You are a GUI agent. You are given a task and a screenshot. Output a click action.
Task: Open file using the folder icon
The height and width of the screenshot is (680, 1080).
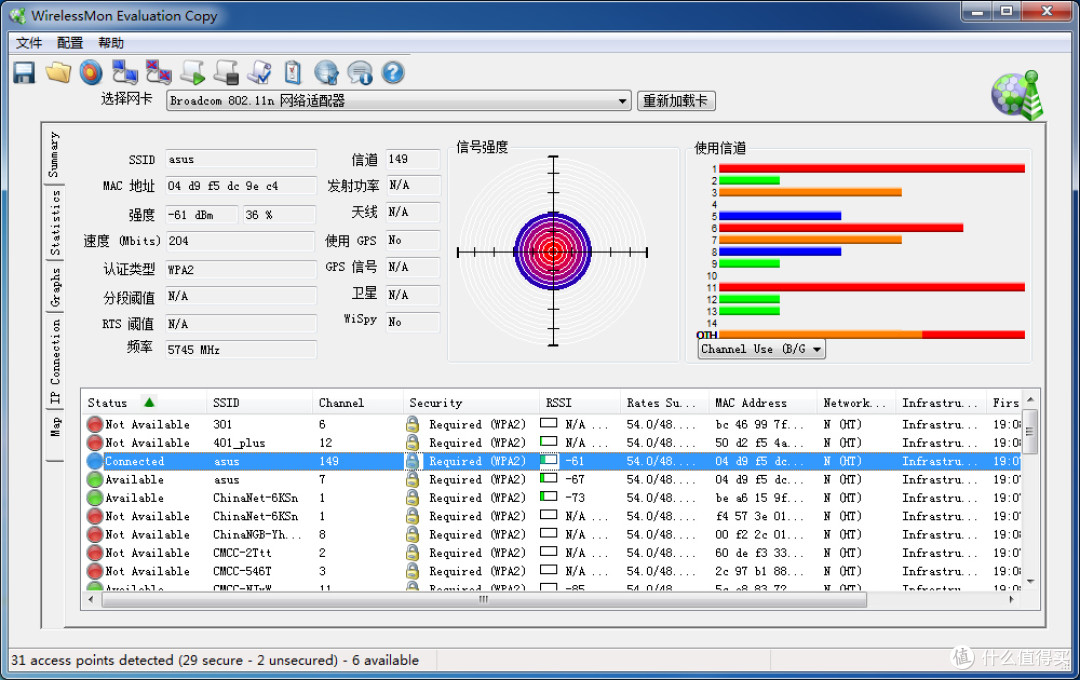point(58,72)
